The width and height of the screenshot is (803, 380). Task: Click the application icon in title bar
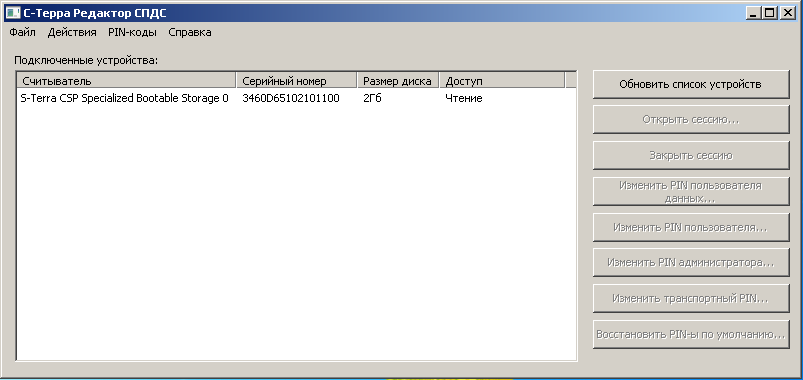tap(12, 12)
